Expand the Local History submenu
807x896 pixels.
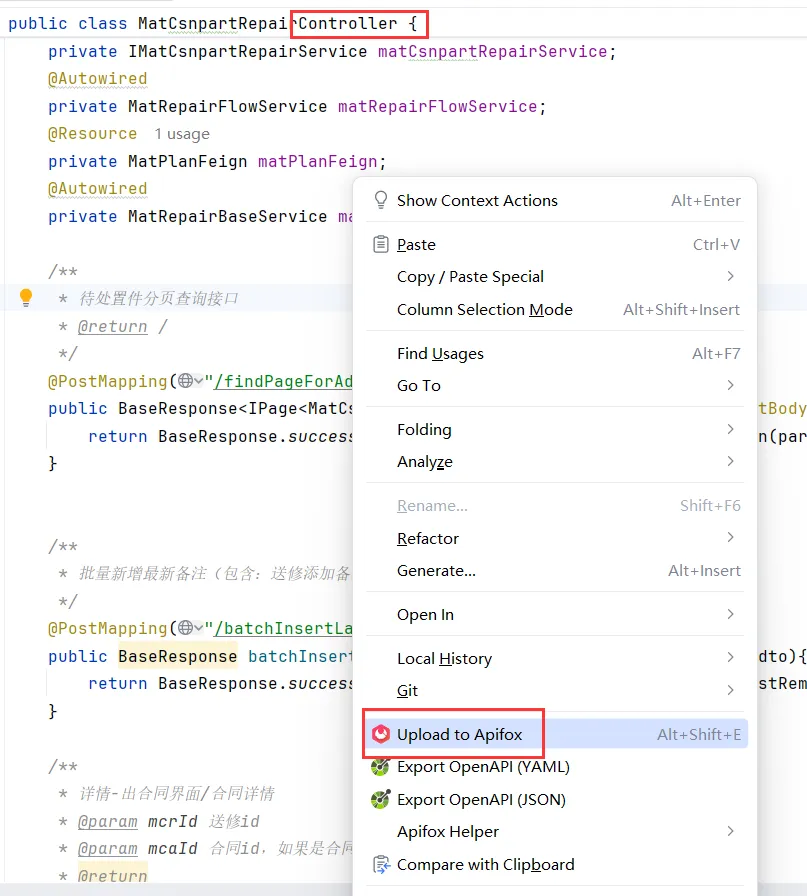[x=556, y=659]
